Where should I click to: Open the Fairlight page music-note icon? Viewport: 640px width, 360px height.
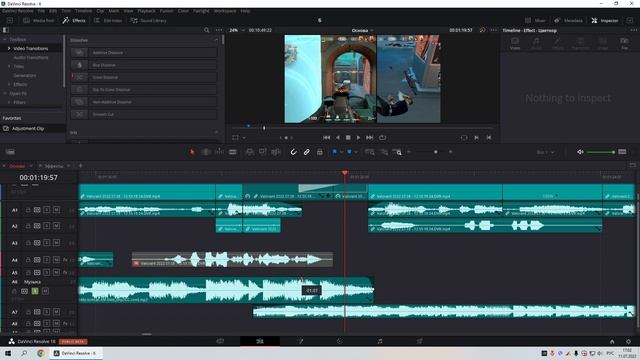pos(380,341)
